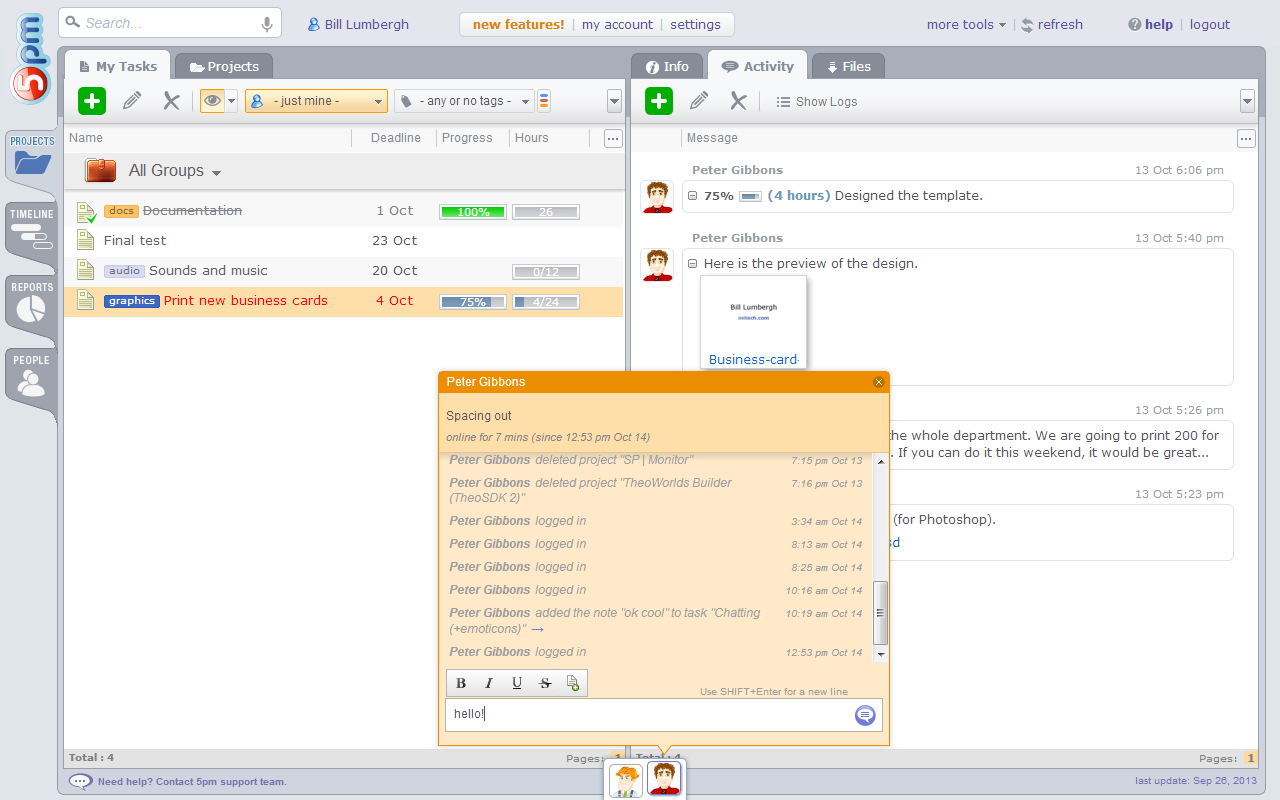Click Show Logs button

[x=816, y=102]
